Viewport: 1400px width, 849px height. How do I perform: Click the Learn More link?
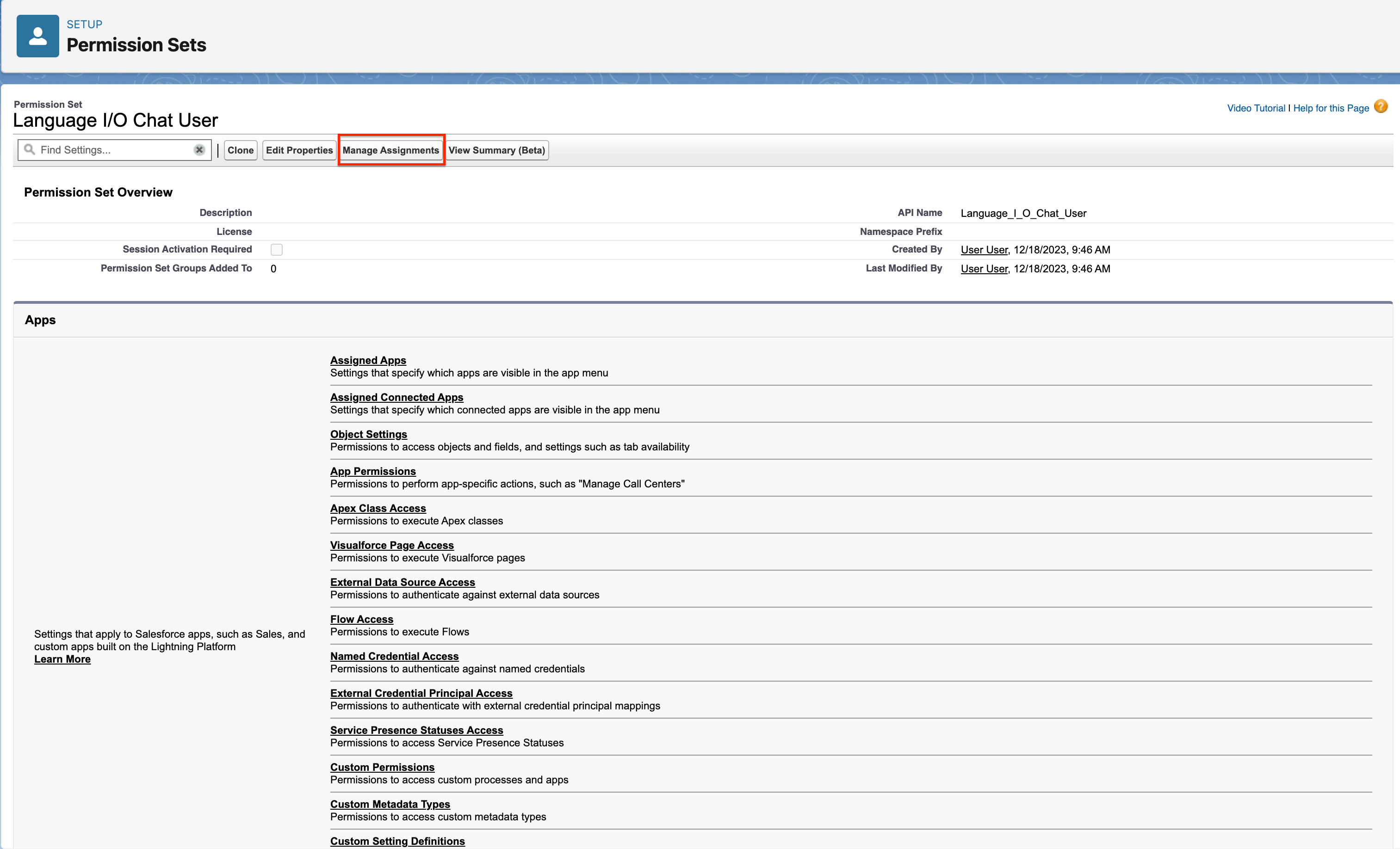(x=62, y=659)
